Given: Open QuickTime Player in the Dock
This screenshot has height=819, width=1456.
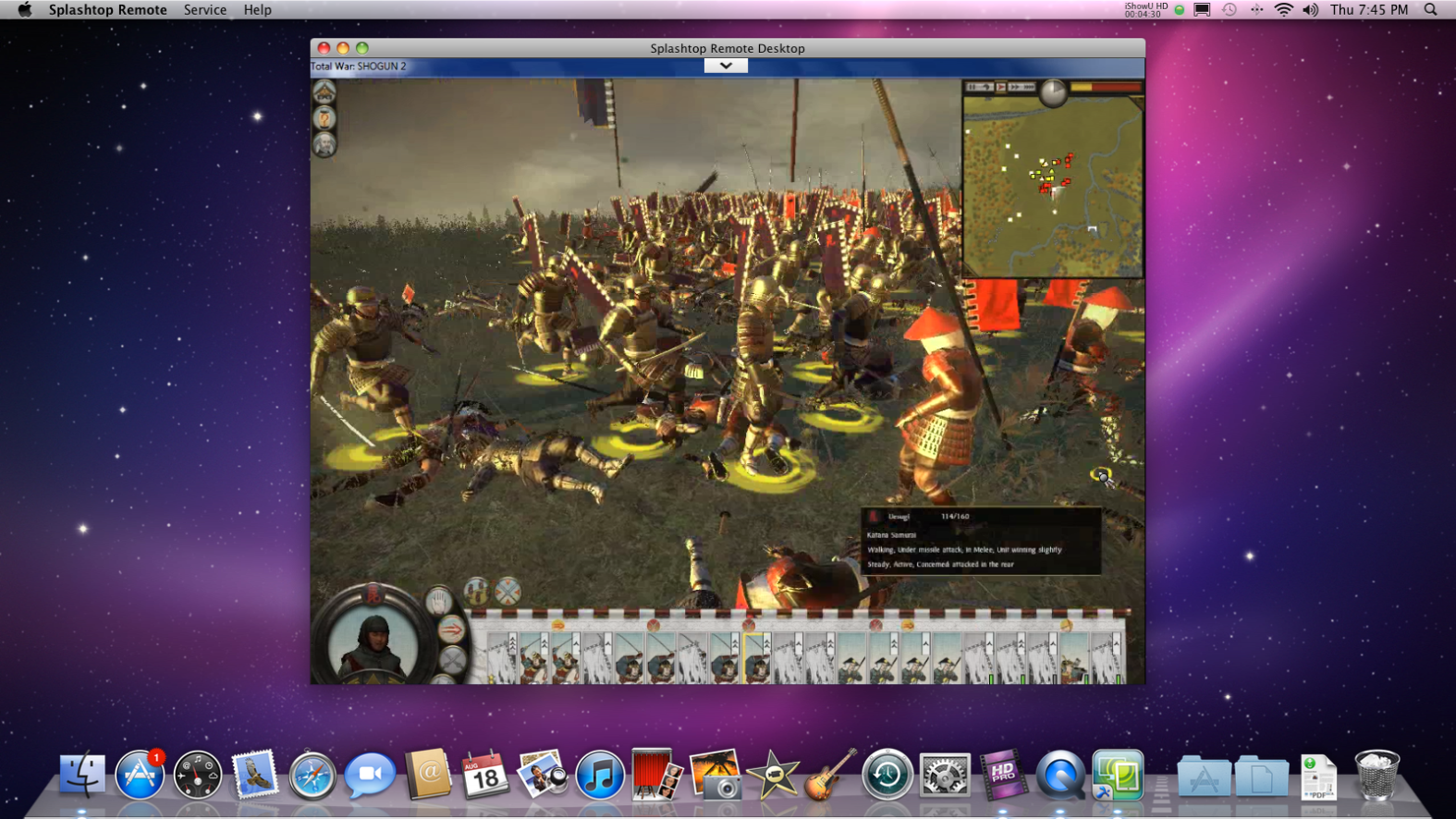Looking at the screenshot, I should [1060, 775].
